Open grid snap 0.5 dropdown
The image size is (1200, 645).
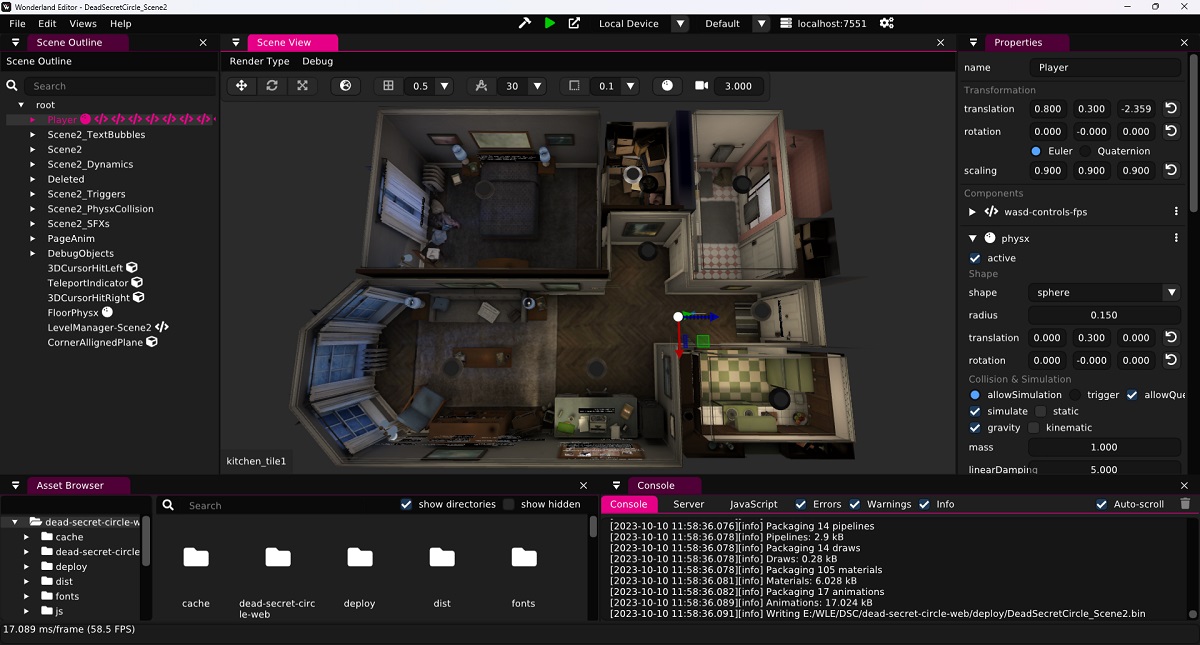click(x=445, y=86)
